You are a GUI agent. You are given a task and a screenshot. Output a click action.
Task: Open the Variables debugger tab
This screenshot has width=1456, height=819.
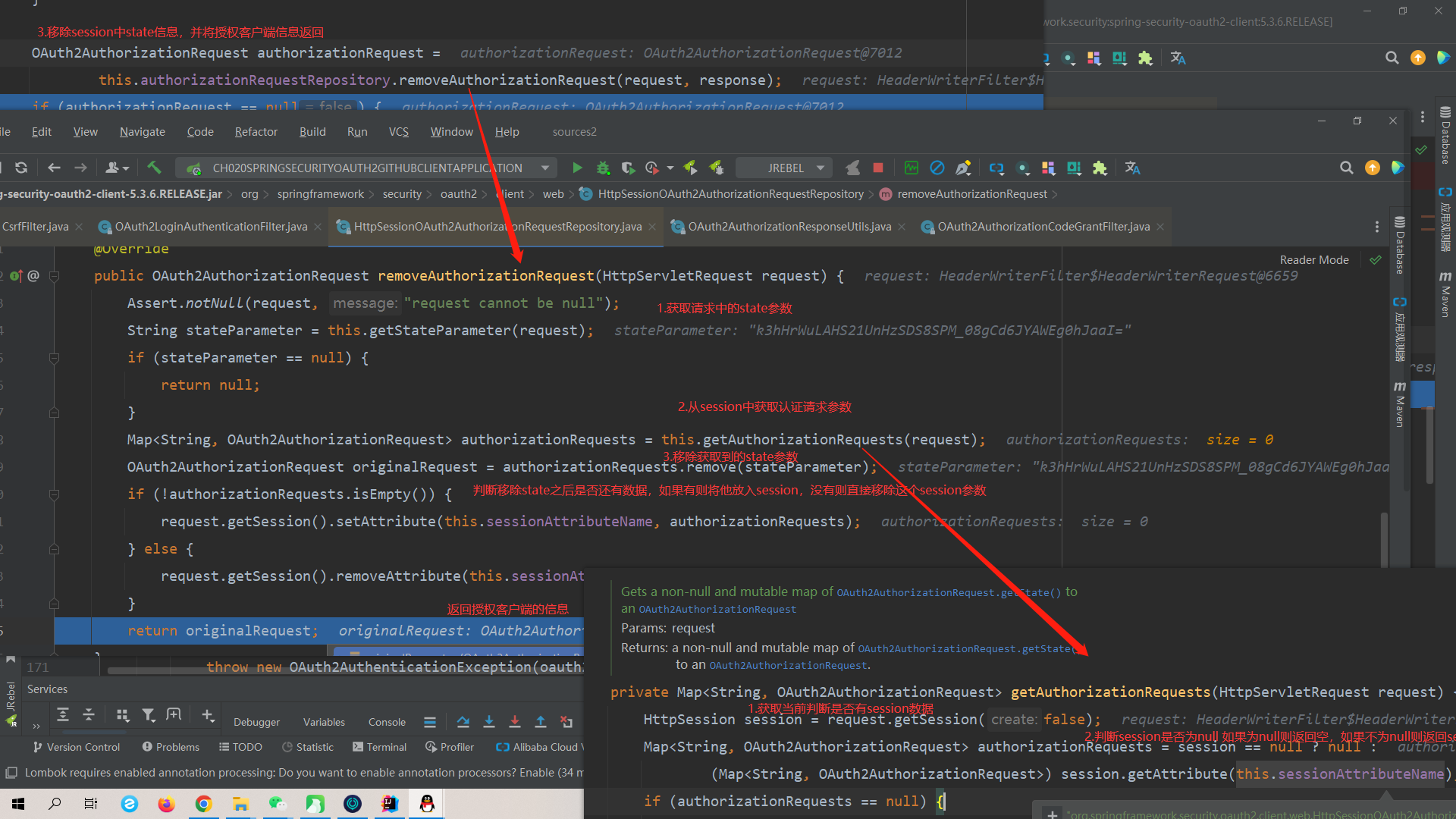point(324,722)
